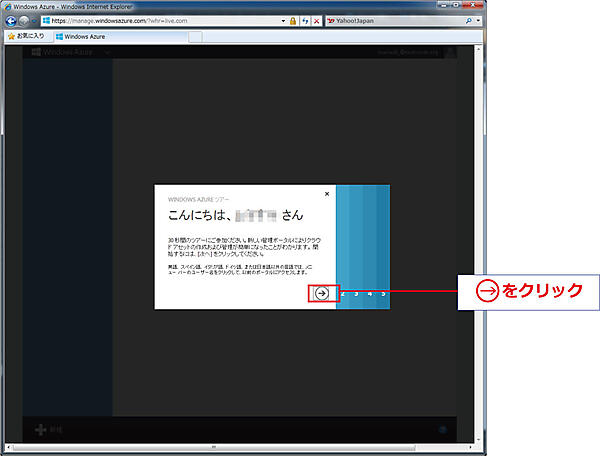Click the horizontal scrollbar left arrow
600x456 pixels.
click(x=8, y=447)
